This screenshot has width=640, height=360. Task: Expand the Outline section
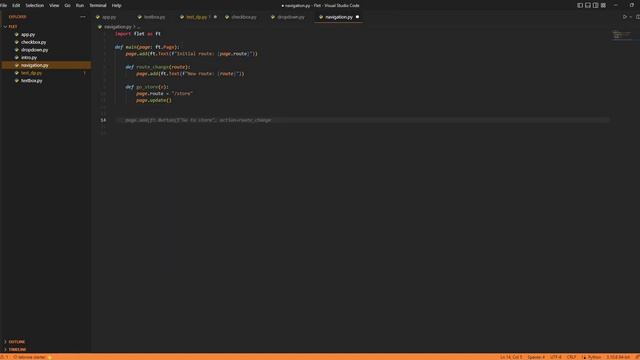coord(16,342)
